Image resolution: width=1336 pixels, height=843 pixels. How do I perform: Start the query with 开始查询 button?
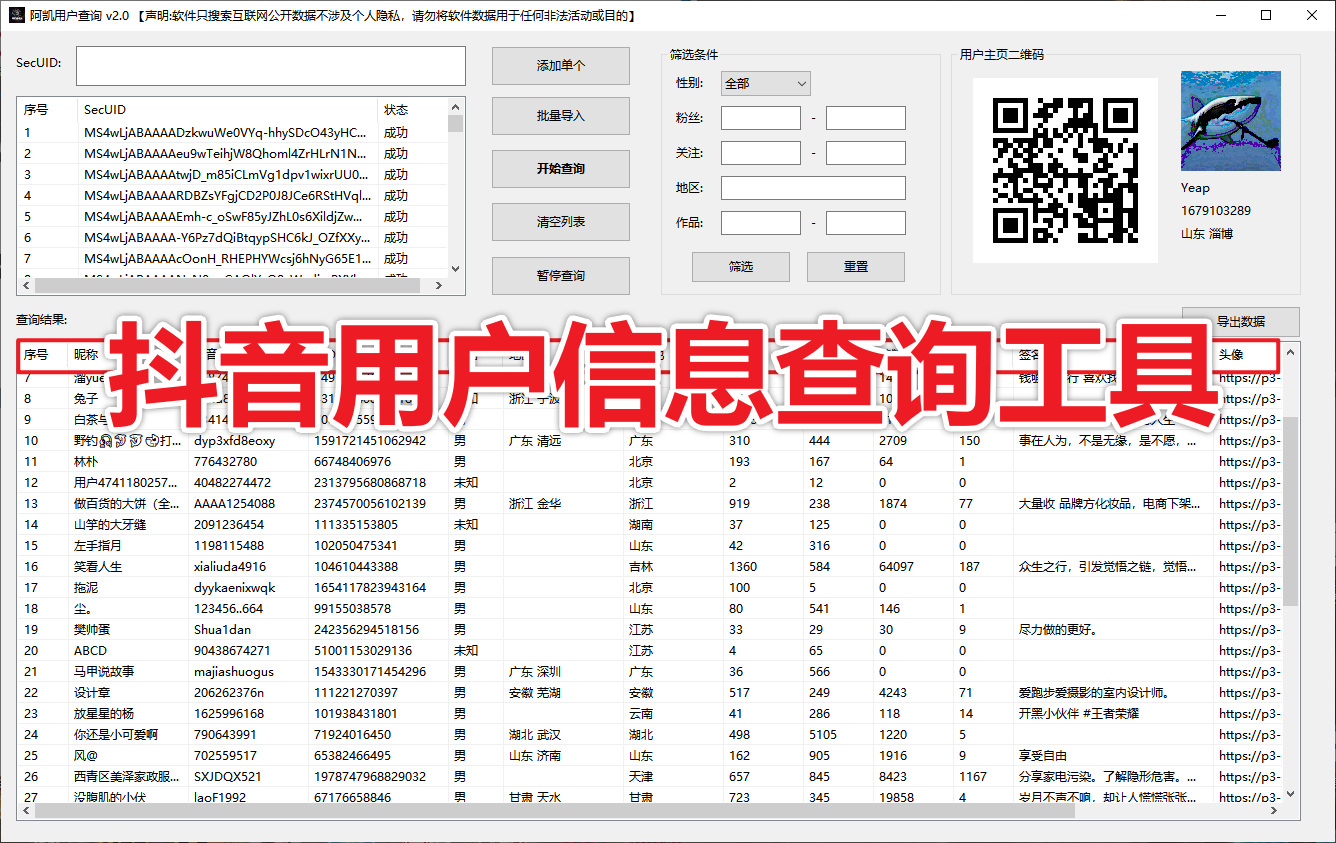560,168
